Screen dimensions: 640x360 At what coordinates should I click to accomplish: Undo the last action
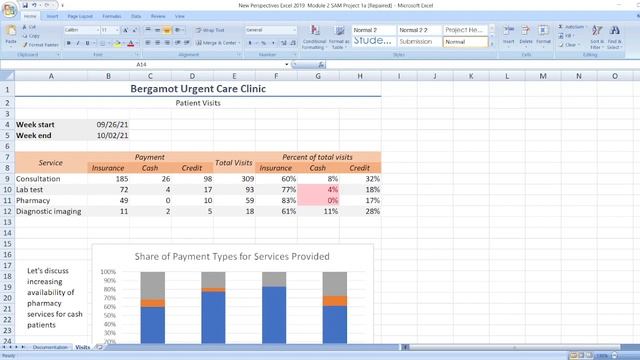(34, 5)
